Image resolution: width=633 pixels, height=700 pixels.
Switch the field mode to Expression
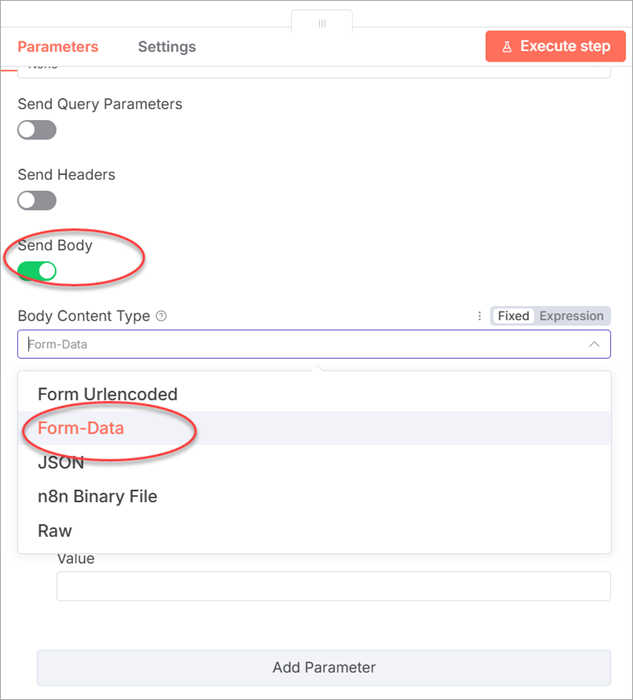(x=571, y=316)
